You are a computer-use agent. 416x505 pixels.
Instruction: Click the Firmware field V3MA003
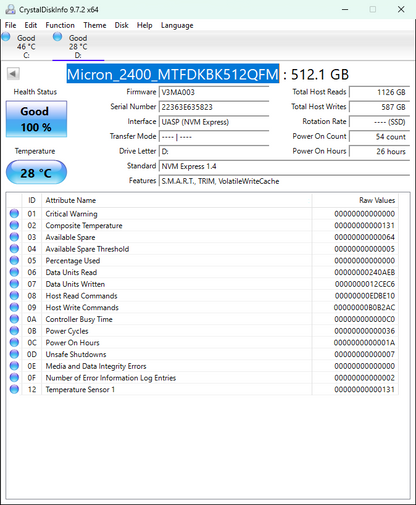point(214,92)
